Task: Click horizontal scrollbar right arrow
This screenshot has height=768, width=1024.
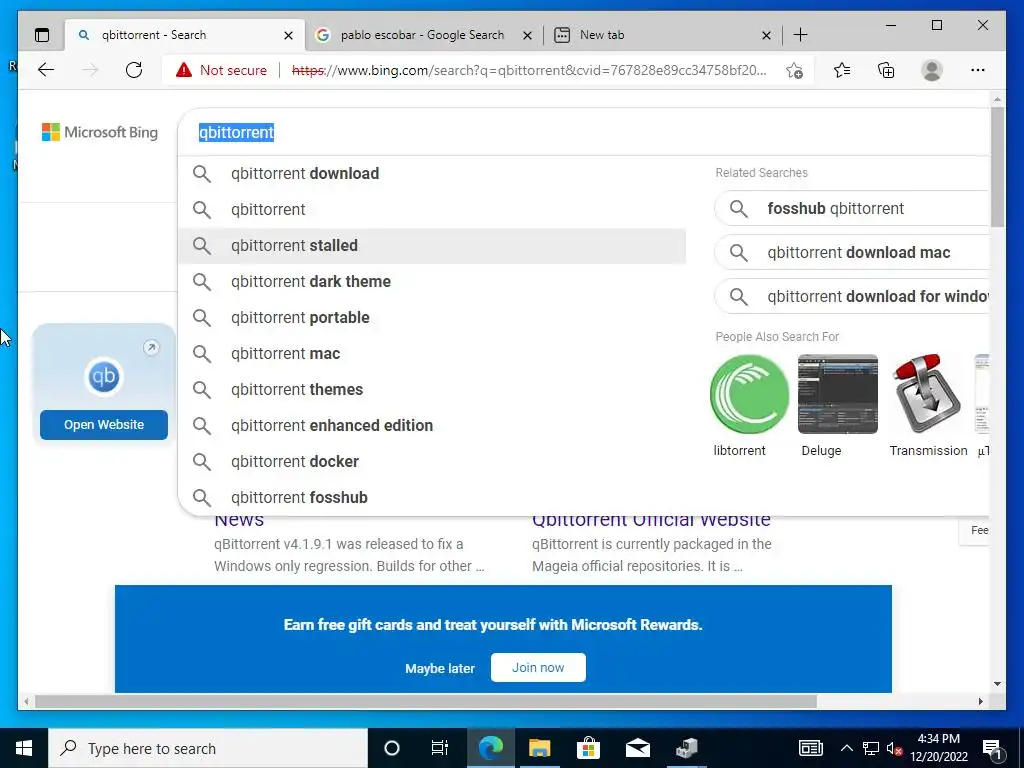Action: click(980, 701)
